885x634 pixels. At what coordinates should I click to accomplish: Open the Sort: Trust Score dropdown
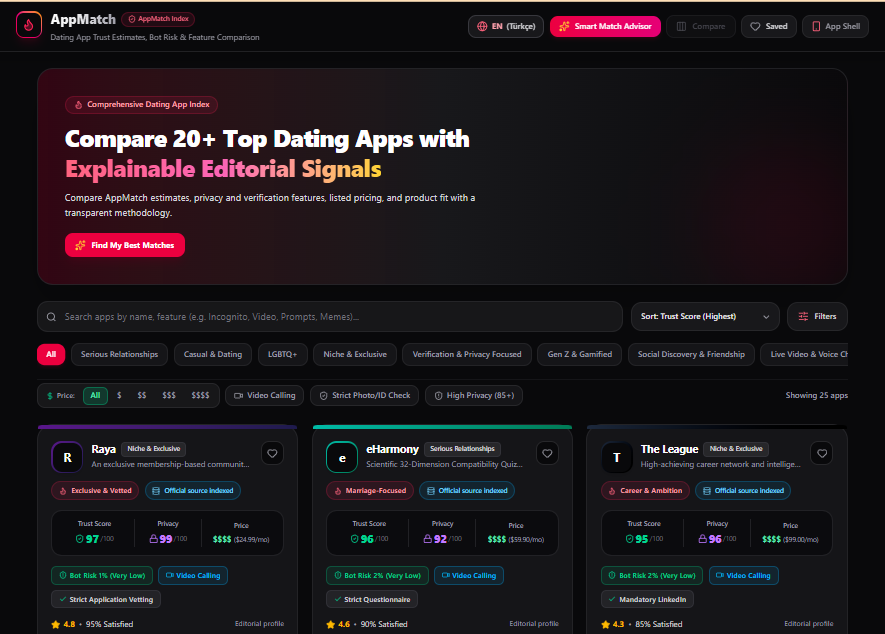(705, 317)
